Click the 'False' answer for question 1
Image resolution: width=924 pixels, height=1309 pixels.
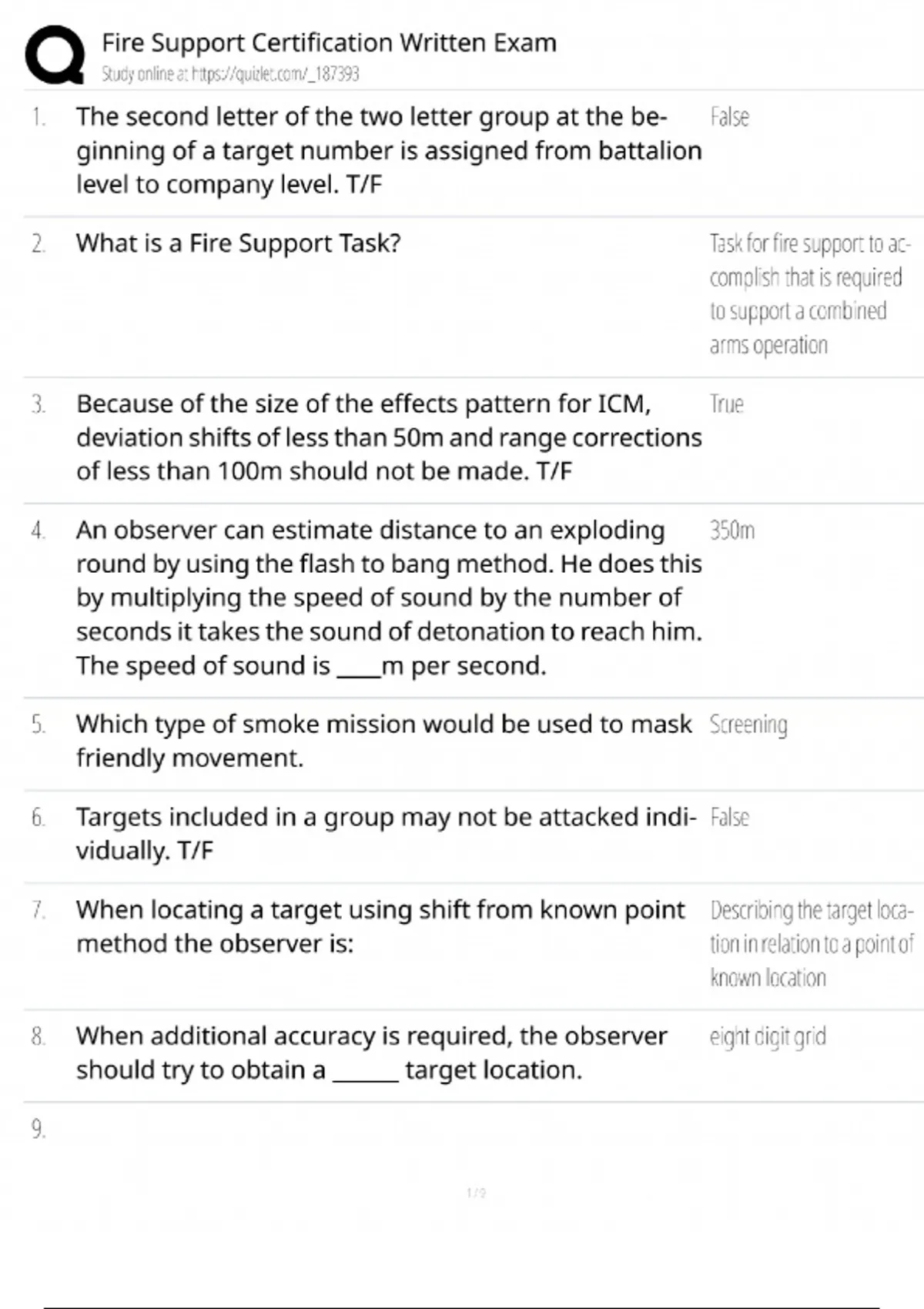pos(729,117)
